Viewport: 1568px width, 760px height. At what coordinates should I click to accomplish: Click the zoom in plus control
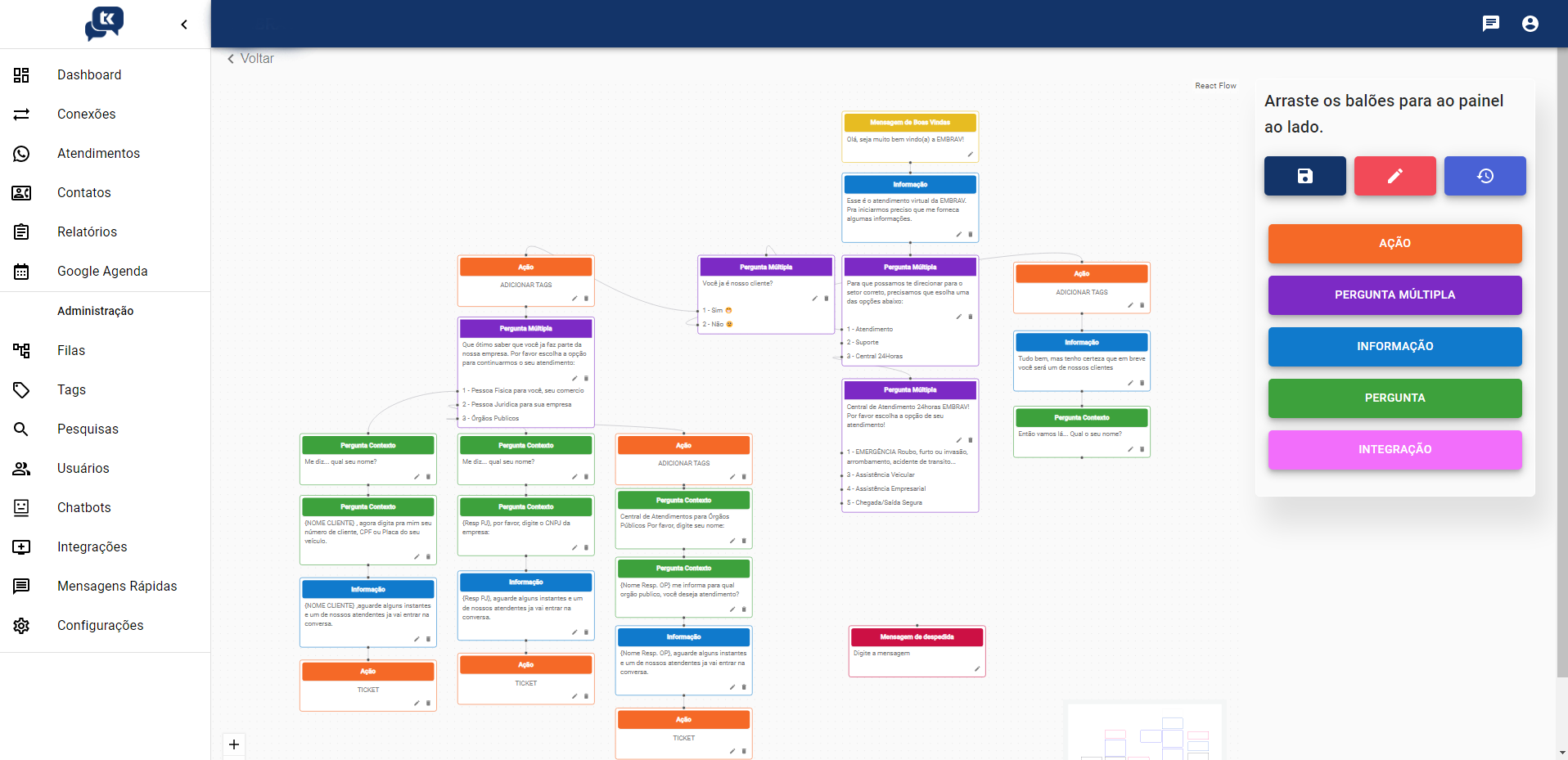234,744
